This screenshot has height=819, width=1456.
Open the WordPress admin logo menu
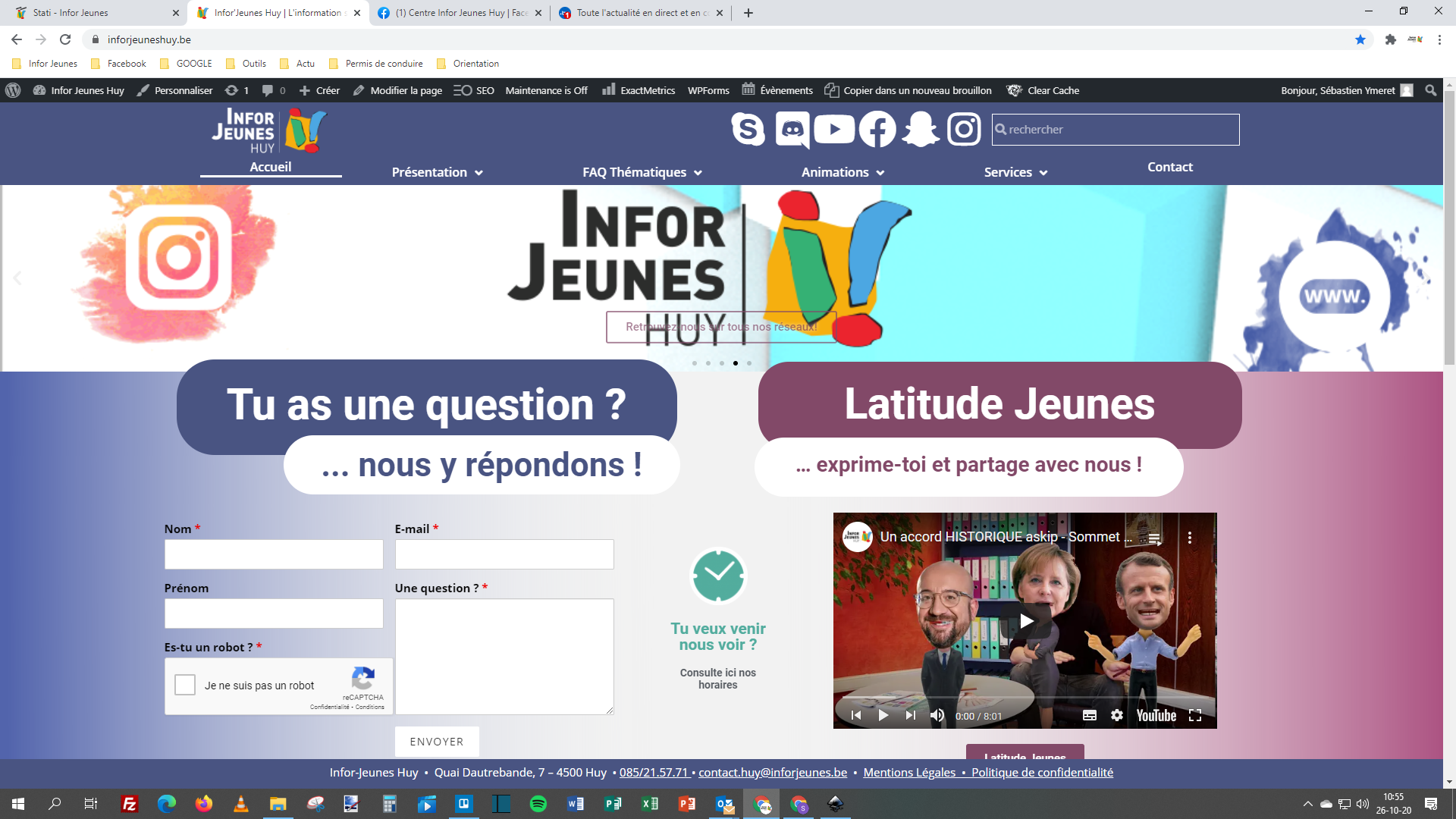pyautogui.click(x=13, y=90)
